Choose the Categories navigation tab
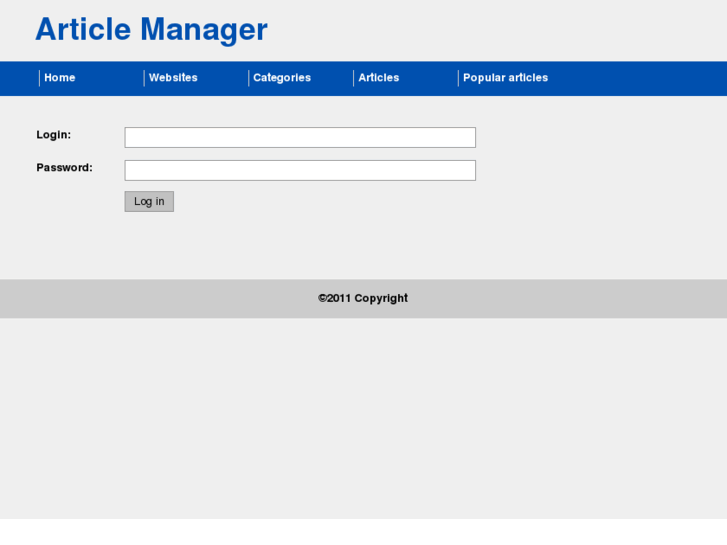727x545 pixels. point(282,78)
